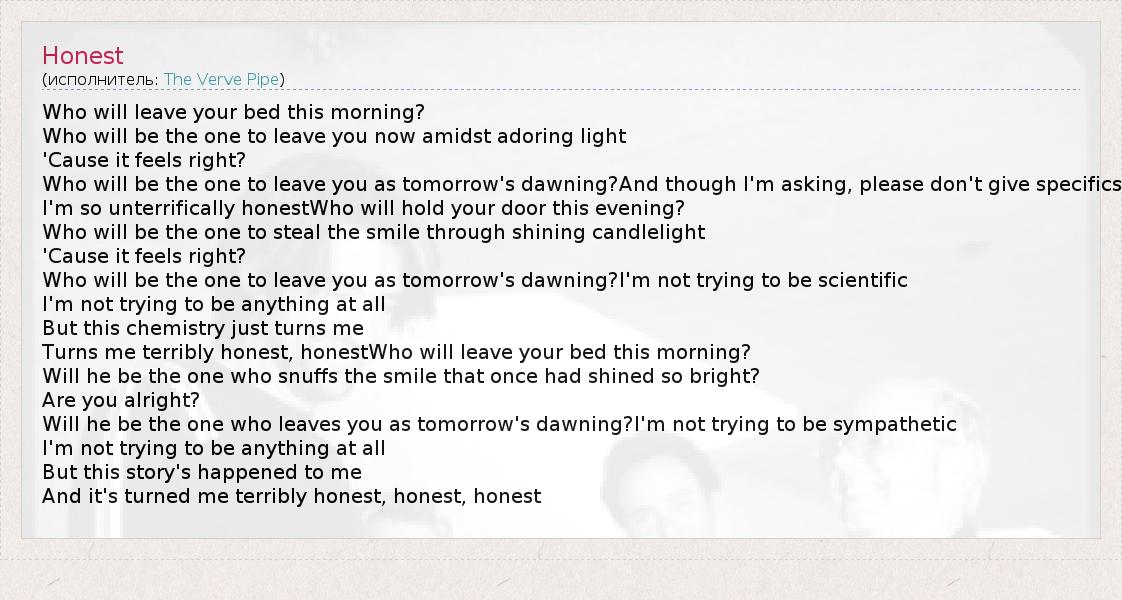Viewport: 1122px width, 600px height.
Task: Select the line ending with be scientific
Action: [475, 280]
